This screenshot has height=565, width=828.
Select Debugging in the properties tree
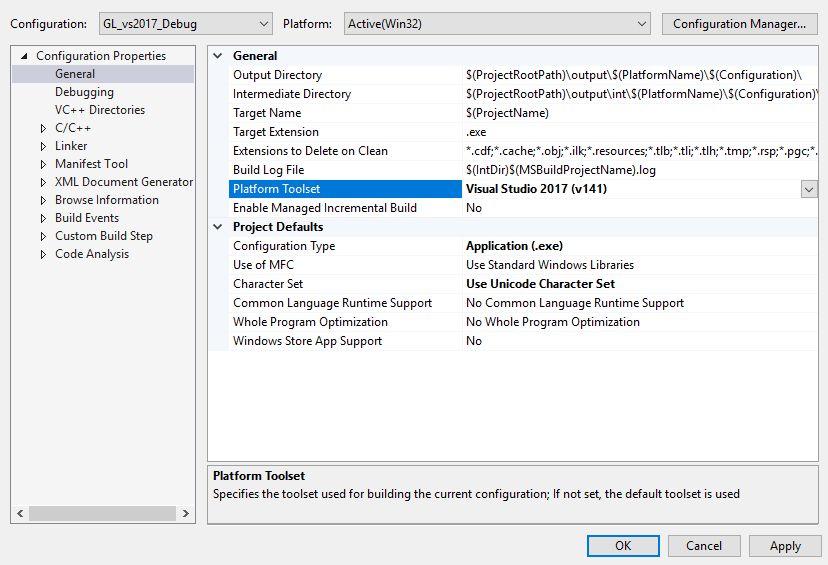(x=84, y=92)
